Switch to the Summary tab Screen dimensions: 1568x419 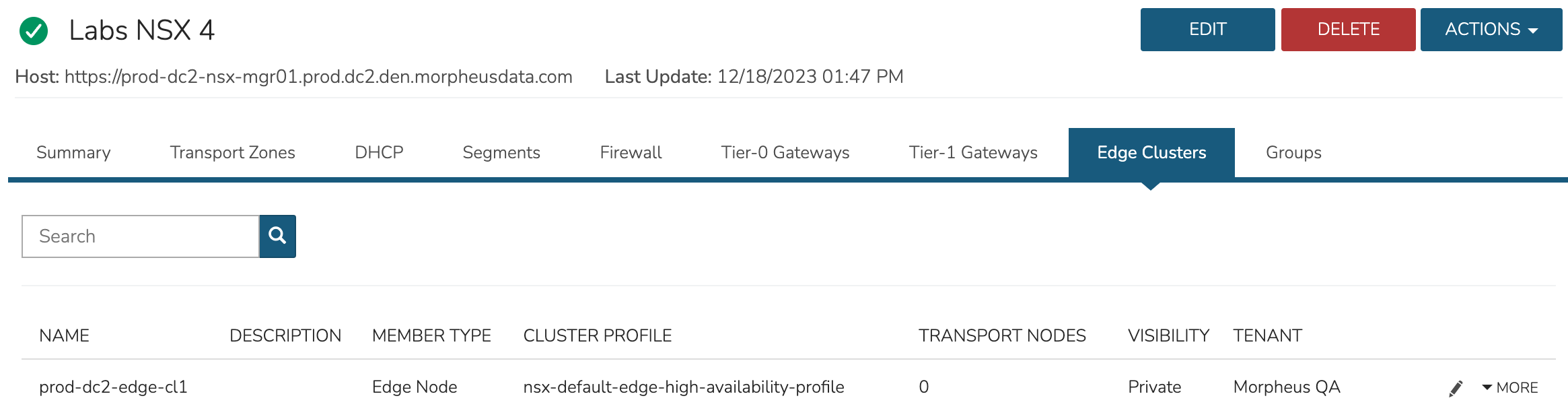pos(73,152)
